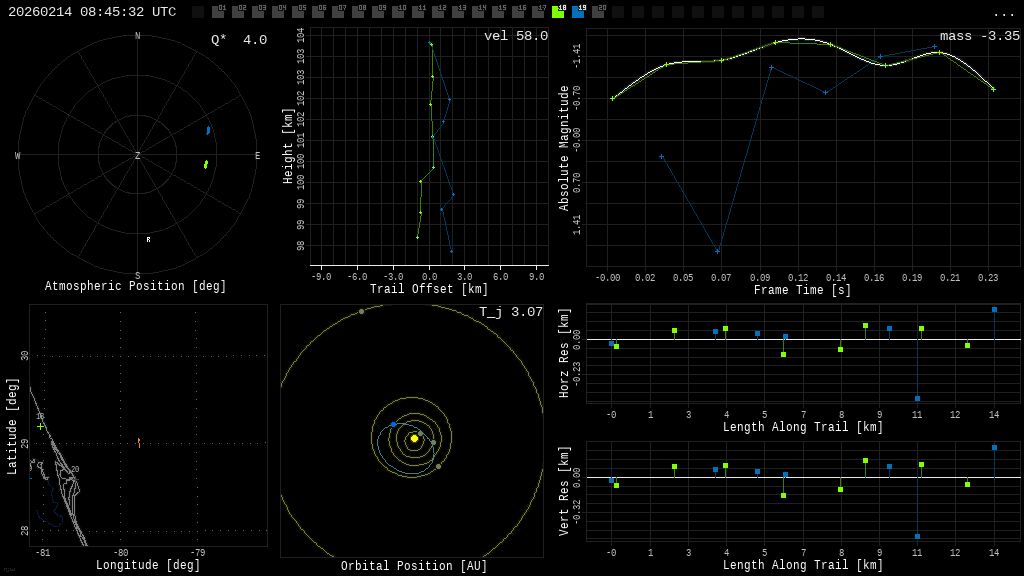Click the R radiant marker in the polar plot
The height and width of the screenshot is (576, 1024).
click(x=148, y=240)
